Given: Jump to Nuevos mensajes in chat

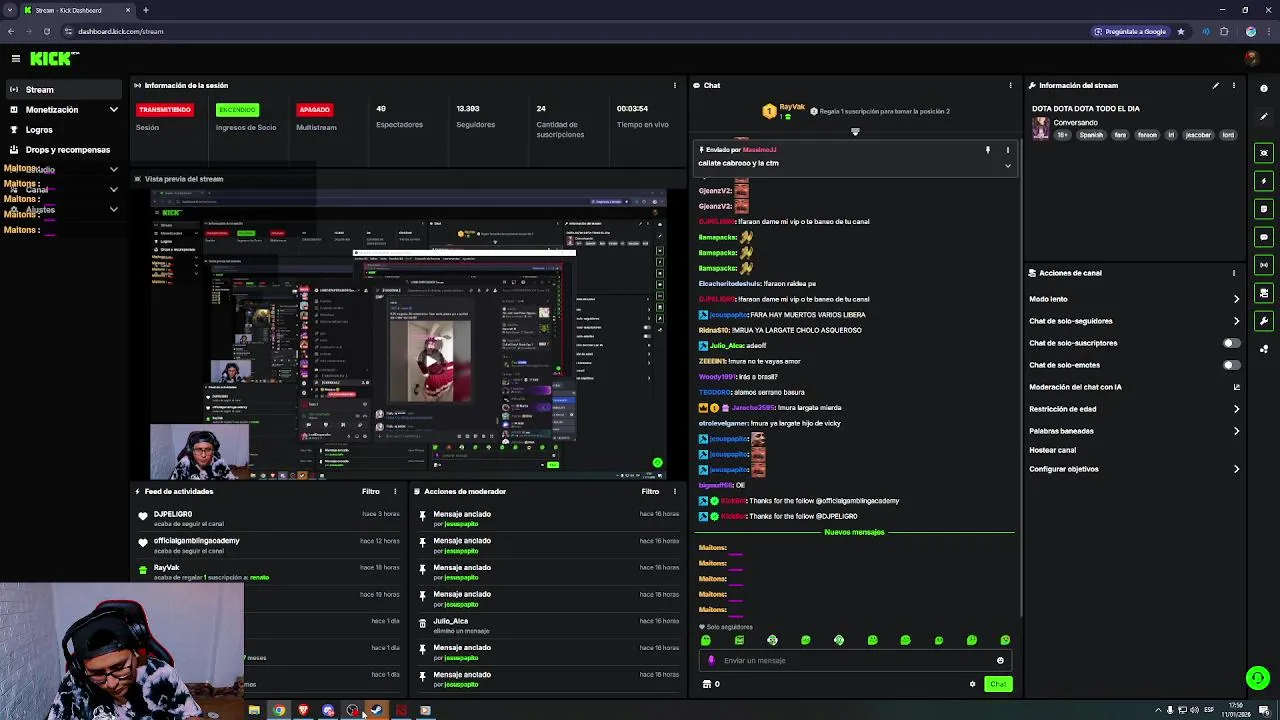Looking at the screenshot, I should pyautogui.click(x=854, y=532).
